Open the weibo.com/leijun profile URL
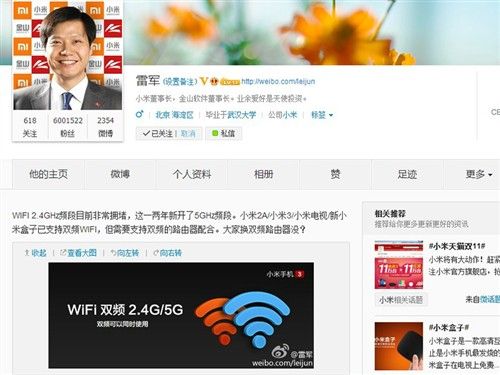The width and height of the screenshot is (500, 375). tap(278, 81)
